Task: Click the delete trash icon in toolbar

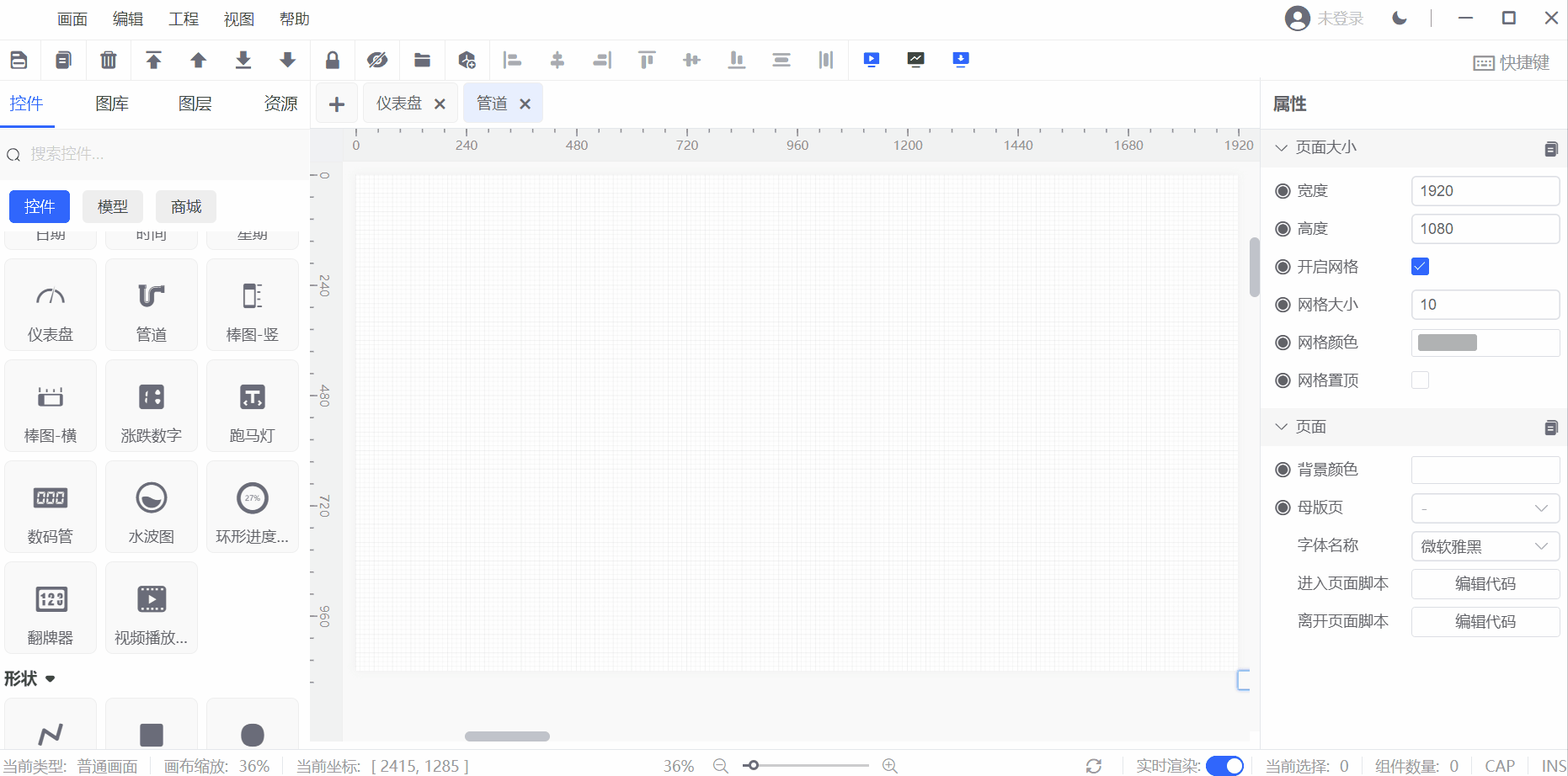Action: [x=108, y=60]
